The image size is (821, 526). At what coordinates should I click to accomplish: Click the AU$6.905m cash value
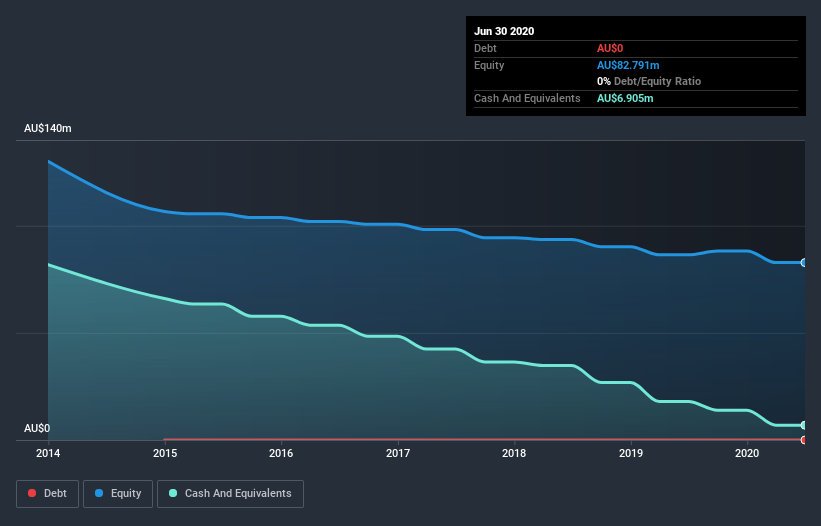coord(625,98)
